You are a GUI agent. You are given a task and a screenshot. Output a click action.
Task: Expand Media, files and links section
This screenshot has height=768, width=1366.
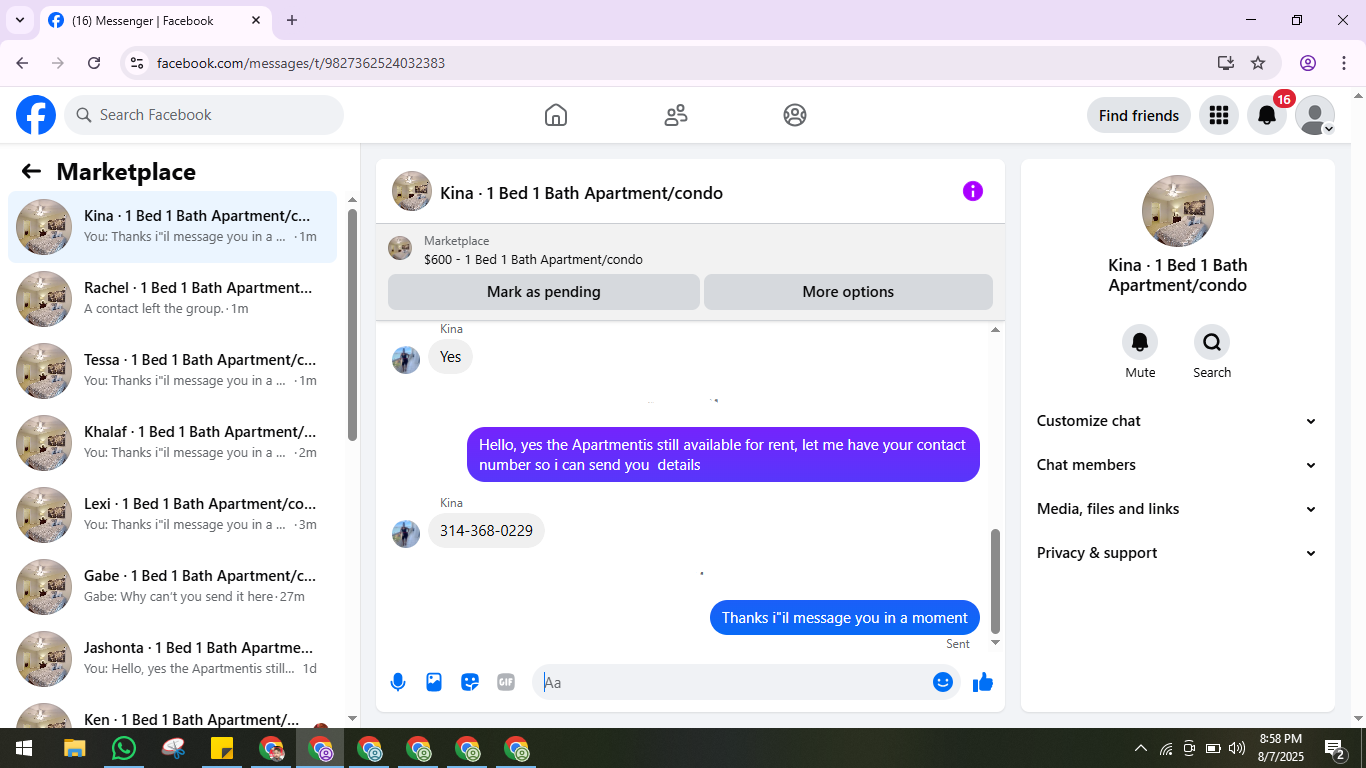pos(1177,509)
